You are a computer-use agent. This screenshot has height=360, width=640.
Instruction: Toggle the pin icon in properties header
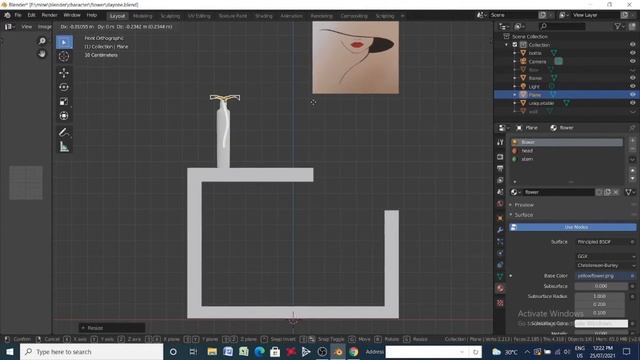click(632, 128)
